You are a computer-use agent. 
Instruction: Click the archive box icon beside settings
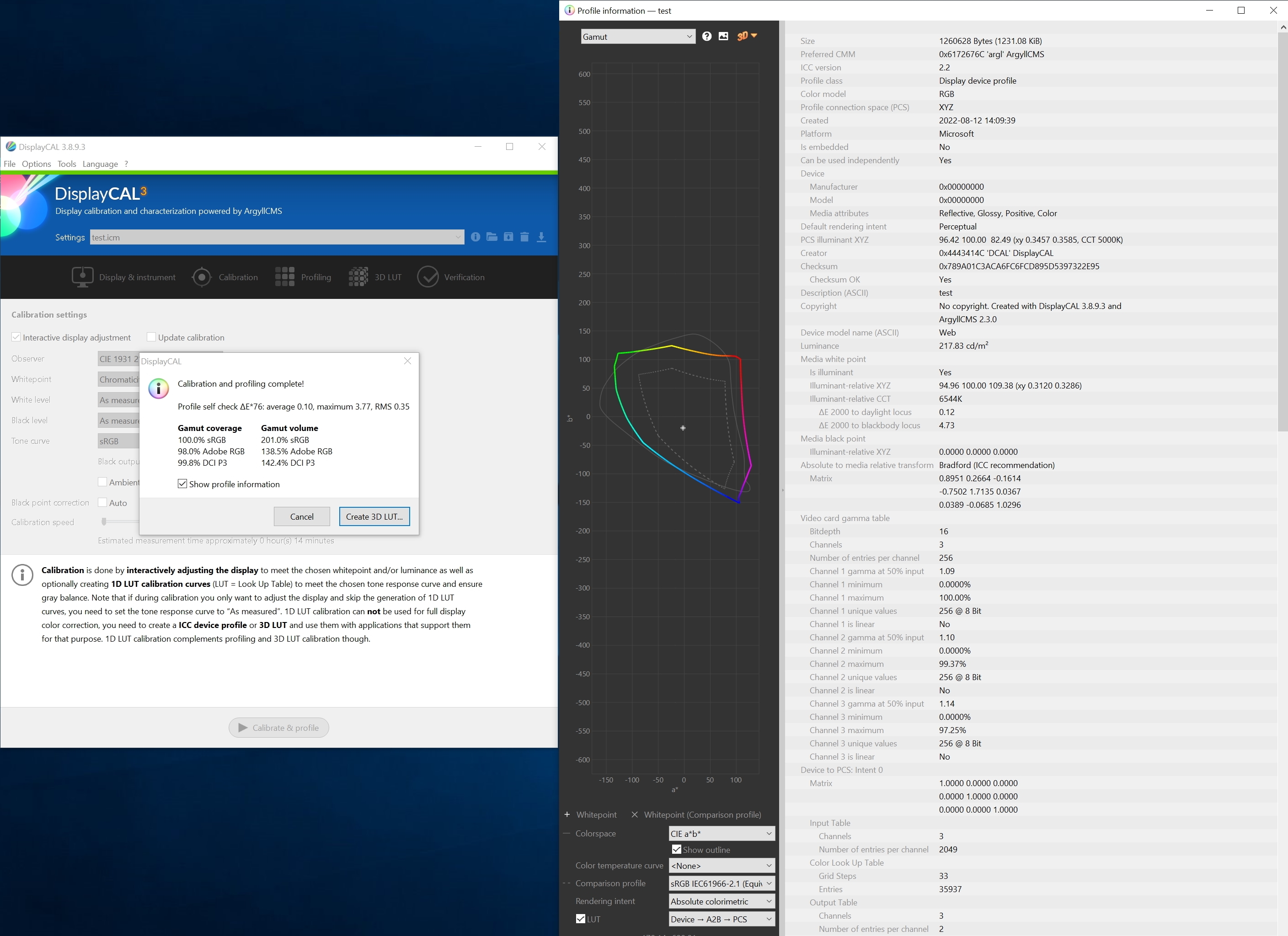point(508,237)
